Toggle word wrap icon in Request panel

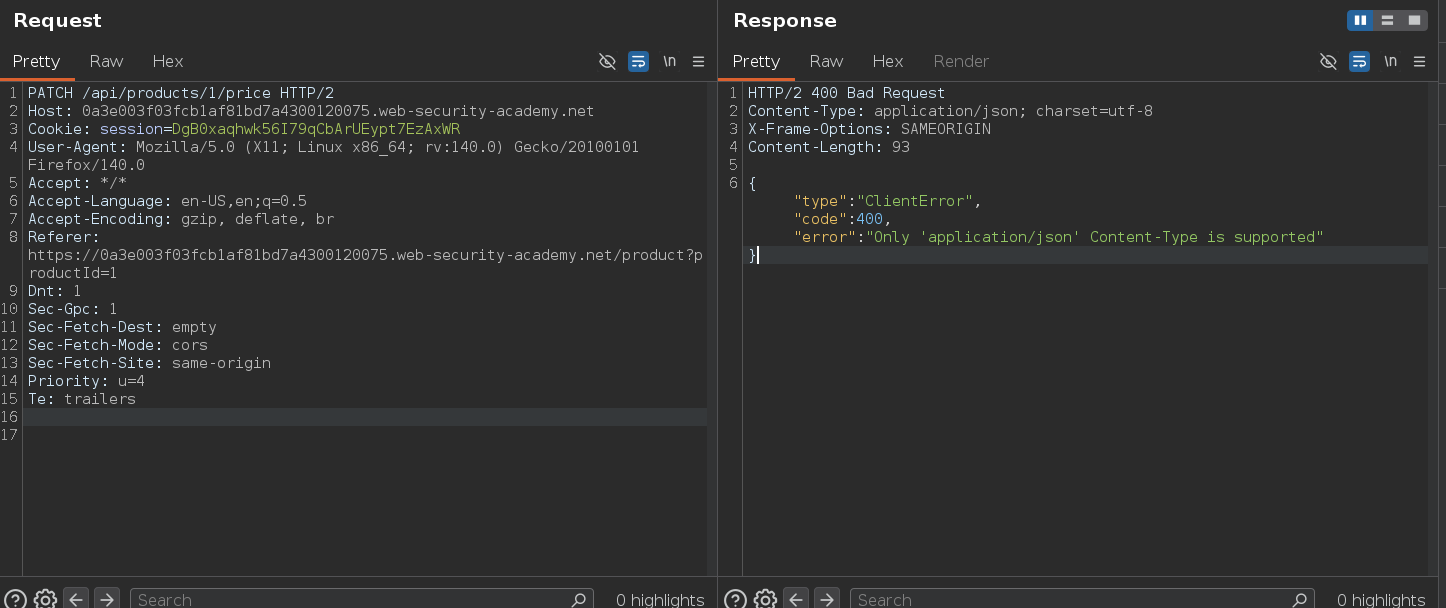638,61
